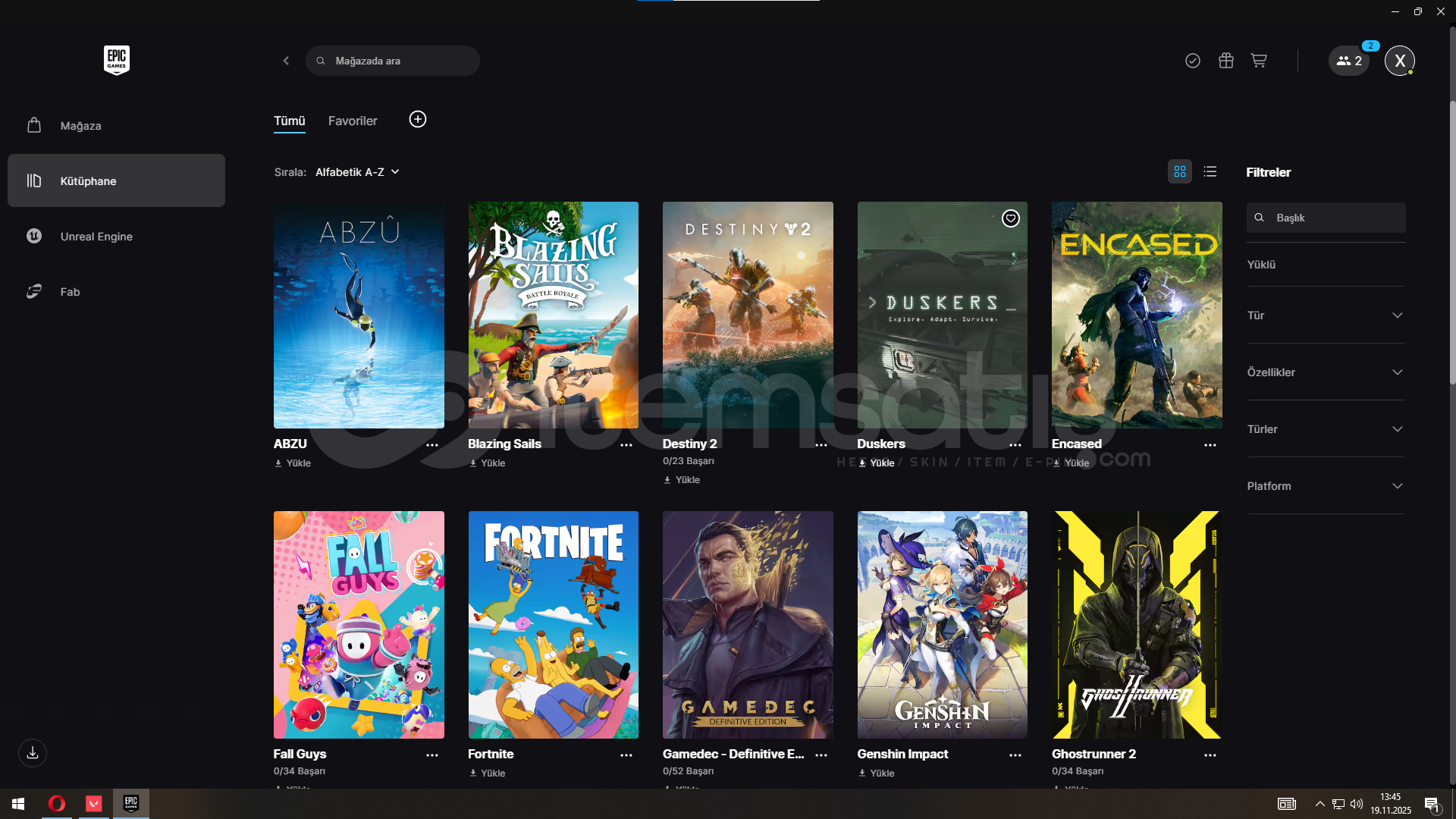Expand the Özellikler filter section
The image size is (1456, 819).
(x=1325, y=372)
